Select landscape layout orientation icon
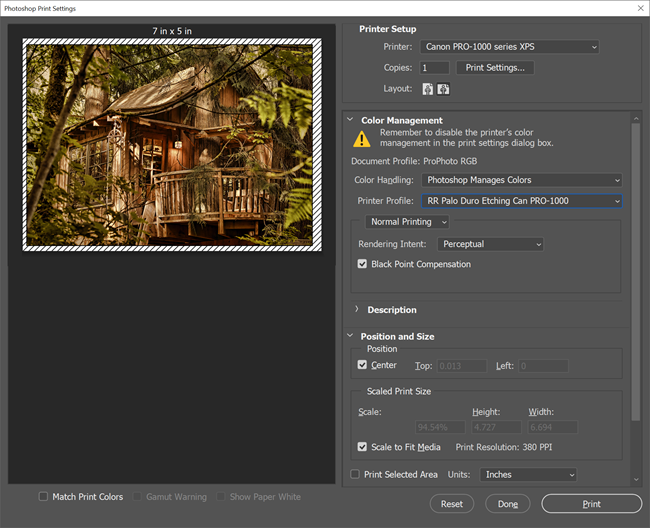 [443, 88]
